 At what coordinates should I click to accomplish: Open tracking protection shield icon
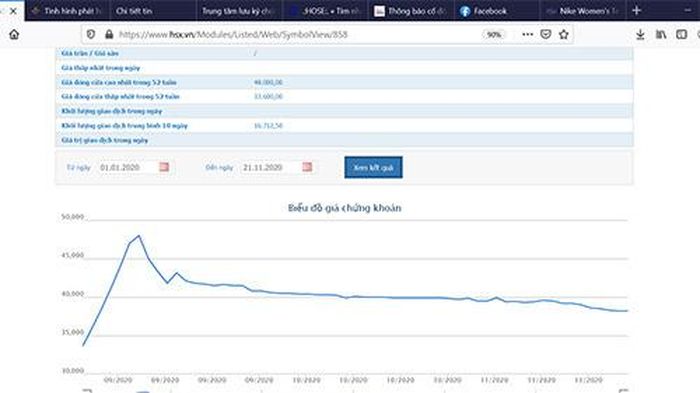pyautogui.click(x=91, y=34)
